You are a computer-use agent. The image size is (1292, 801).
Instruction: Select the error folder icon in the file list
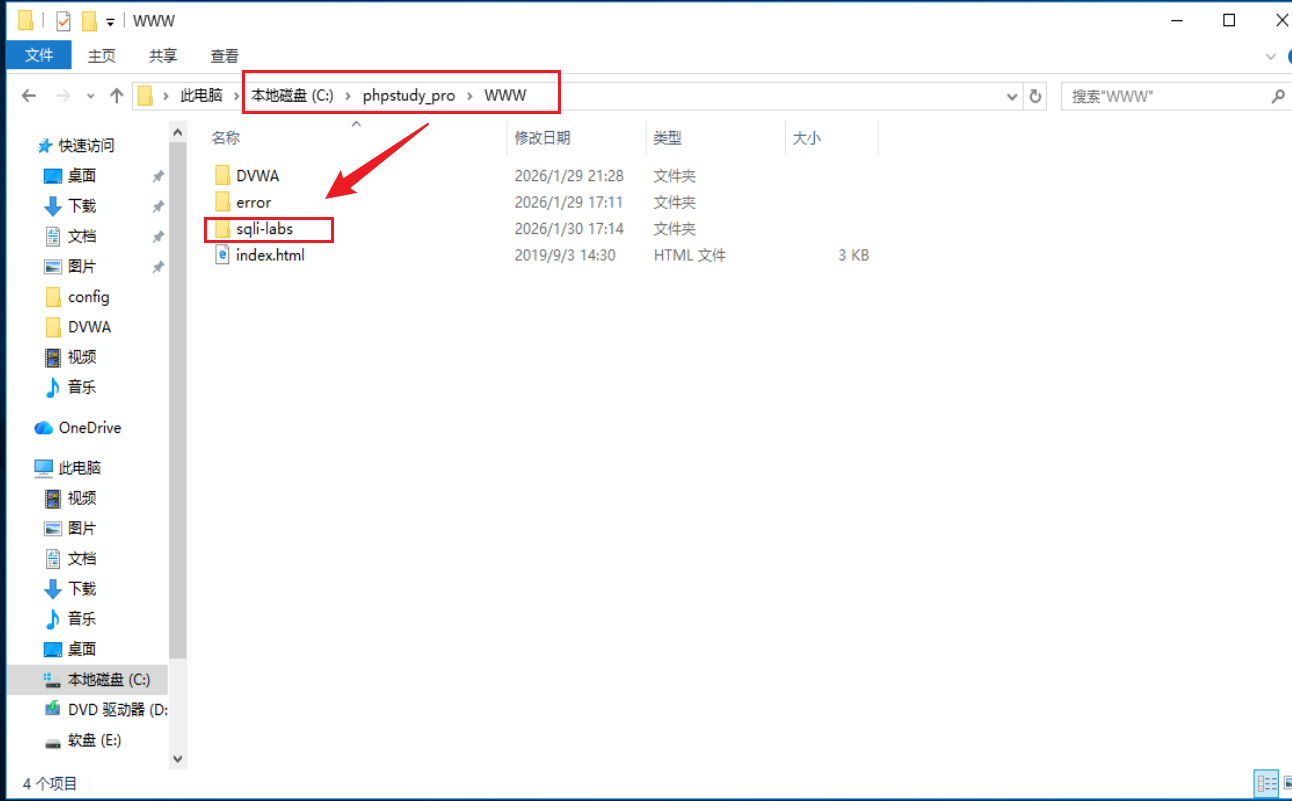click(223, 202)
